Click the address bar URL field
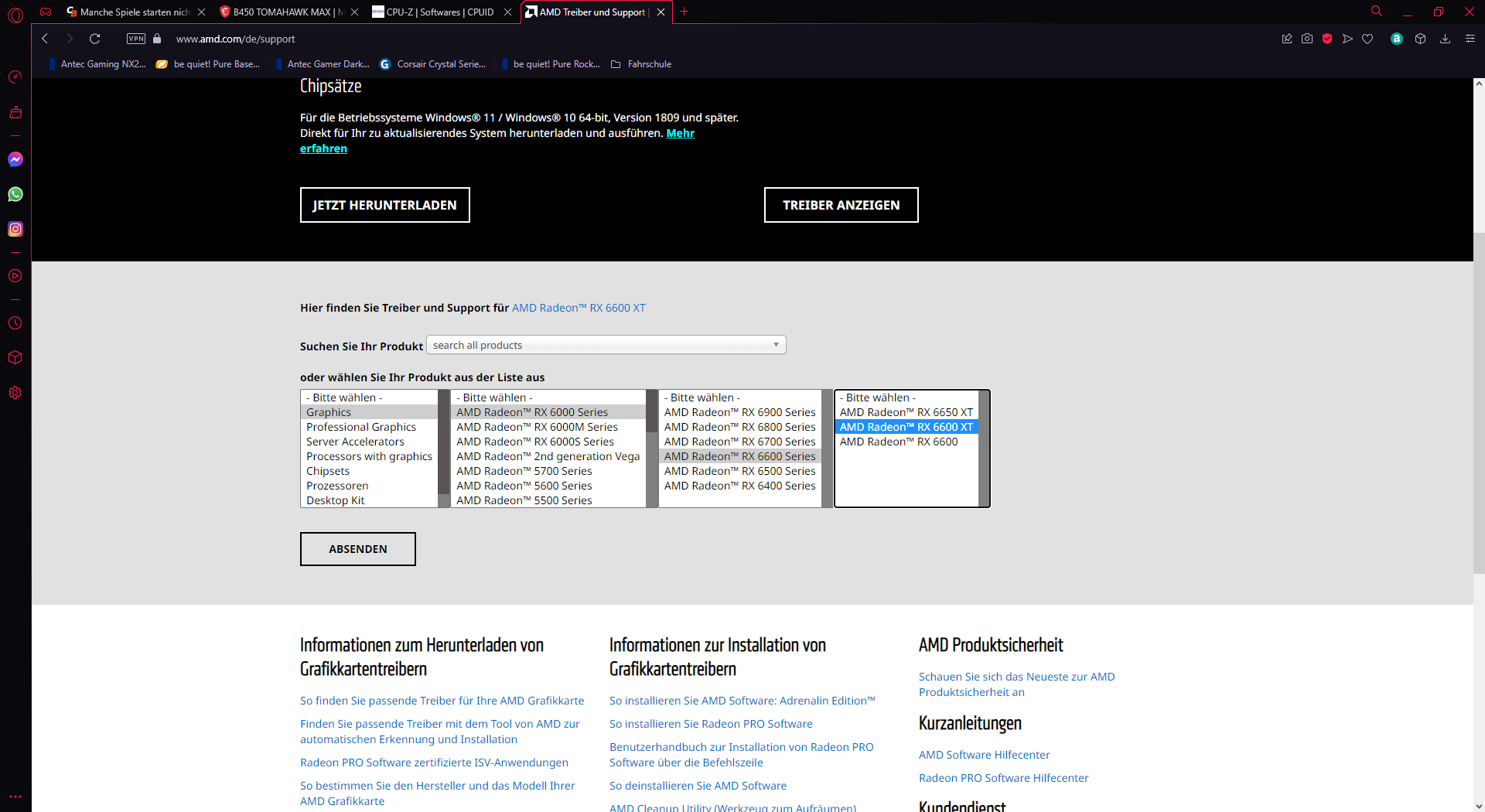The image size is (1485, 812). 235,39
